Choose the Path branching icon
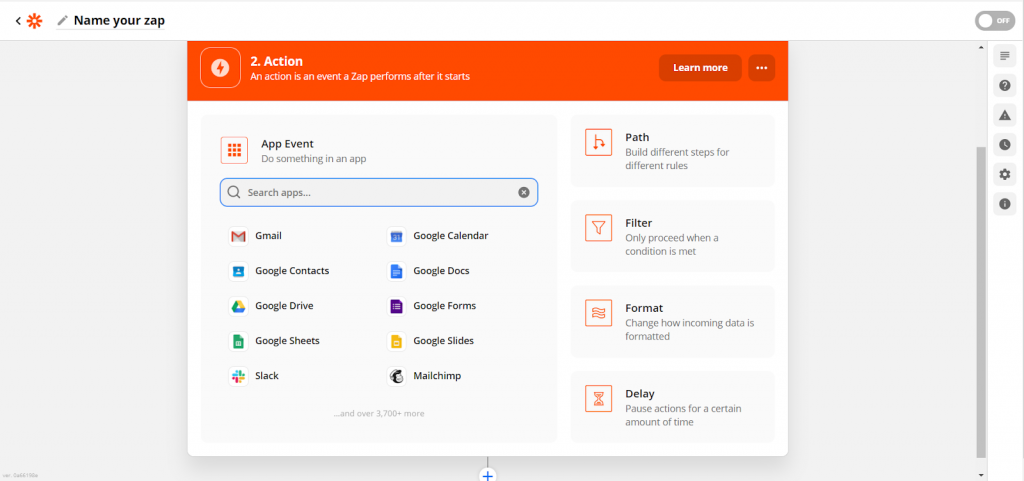The height and width of the screenshot is (481, 1024). pos(598,142)
